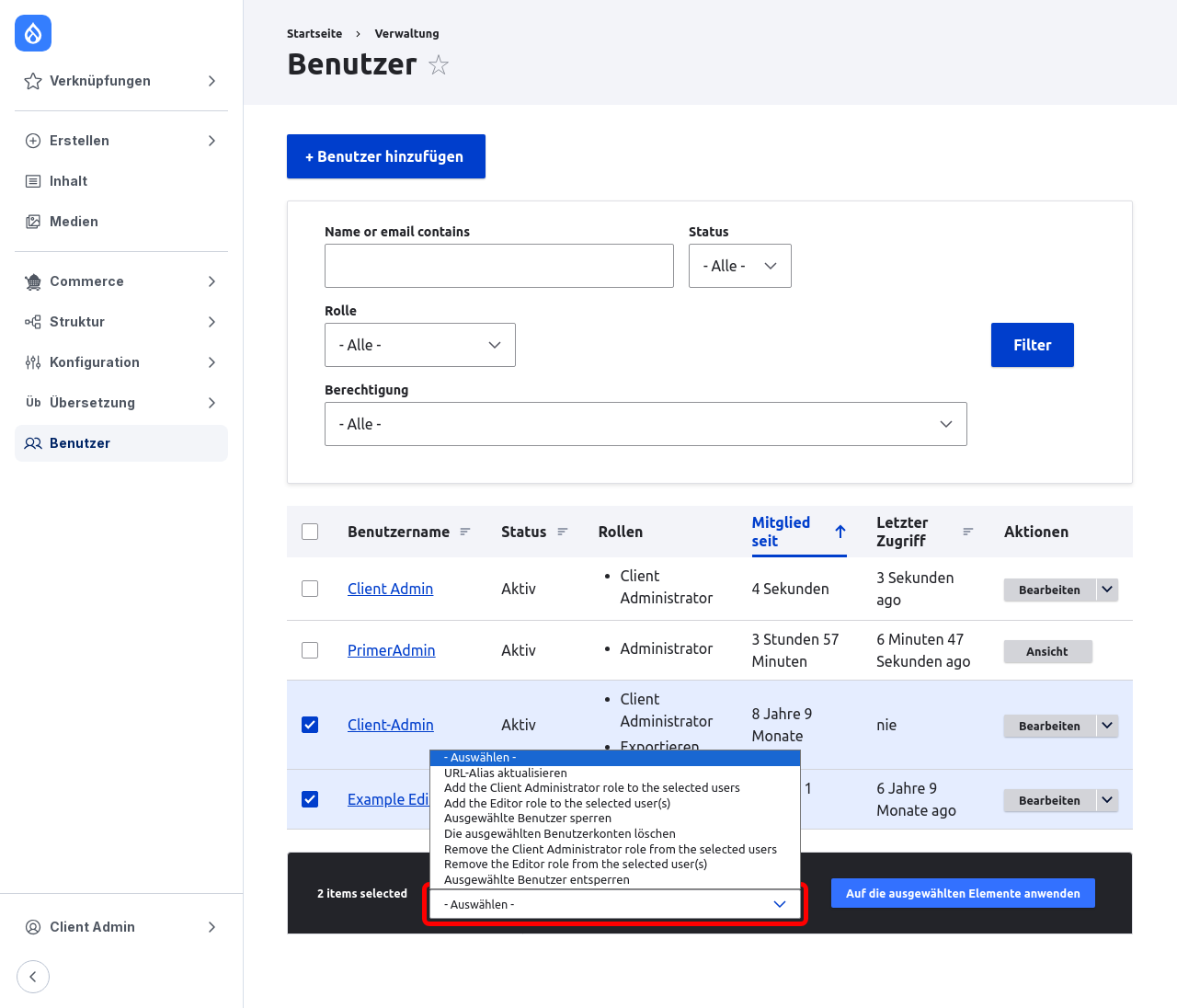
Task: Apply action with 'Auf die ausgewählten Elemente anwenden'
Action: 963,893
